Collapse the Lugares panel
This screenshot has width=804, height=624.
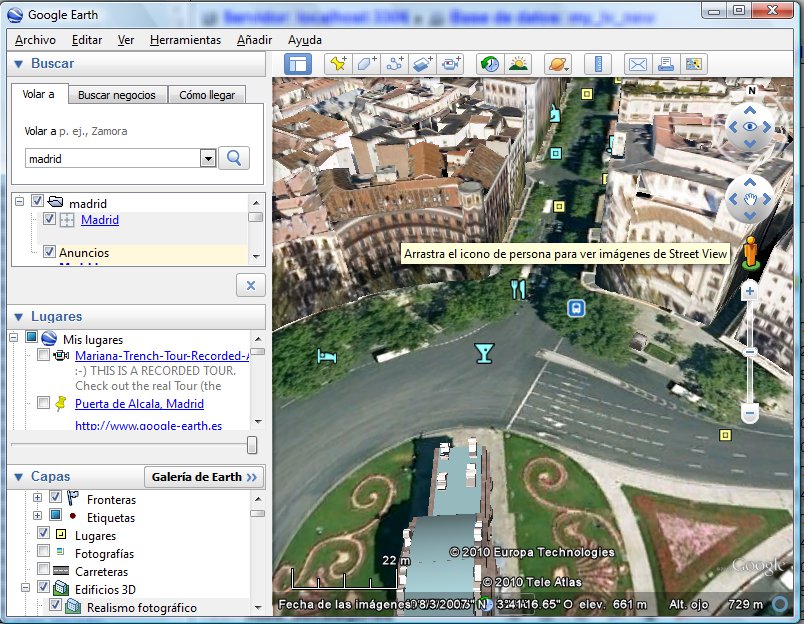(19, 317)
